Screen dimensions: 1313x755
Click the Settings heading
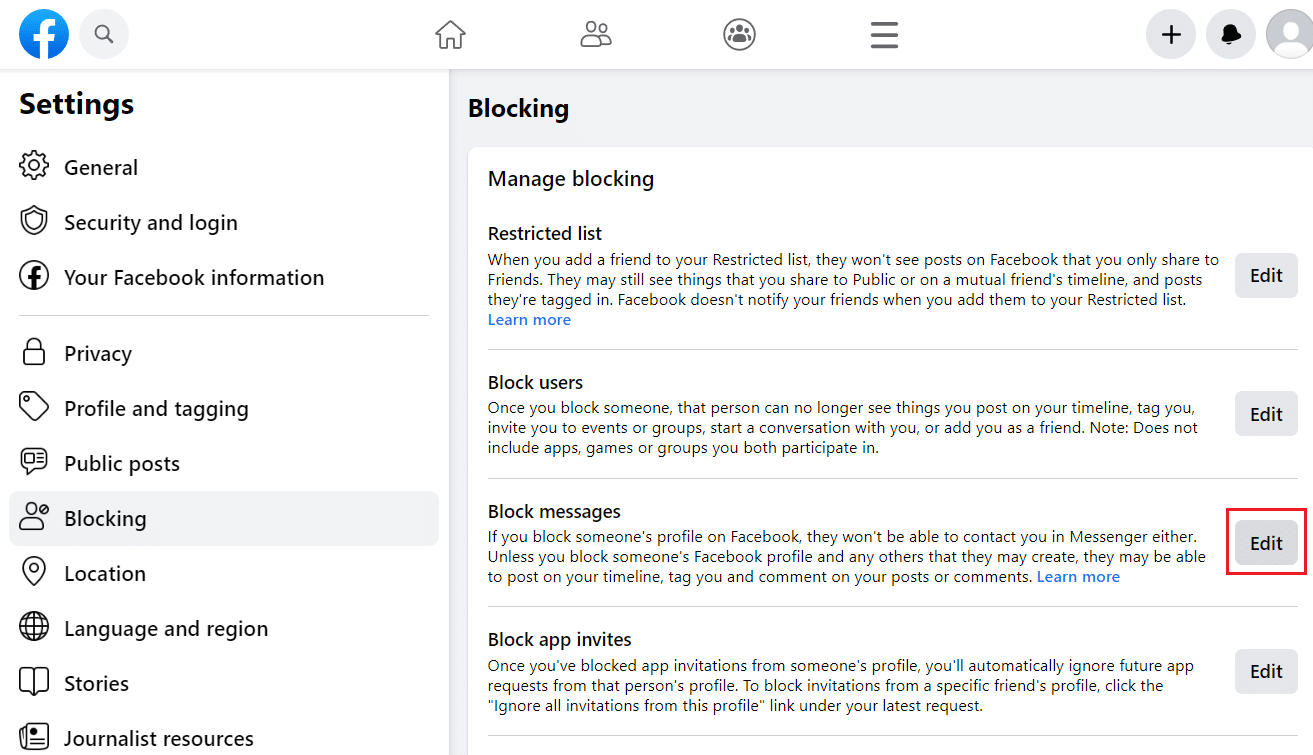(x=76, y=104)
